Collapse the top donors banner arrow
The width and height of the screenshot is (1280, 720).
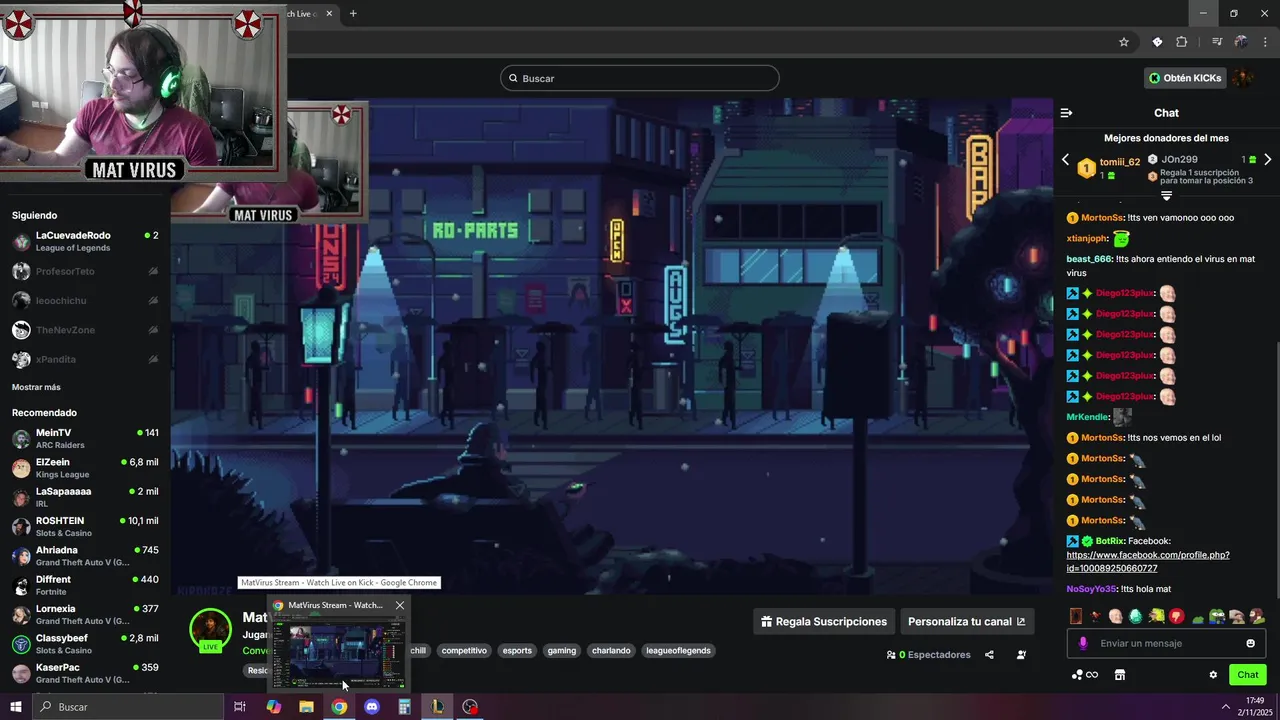pyautogui.click(x=1166, y=196)
